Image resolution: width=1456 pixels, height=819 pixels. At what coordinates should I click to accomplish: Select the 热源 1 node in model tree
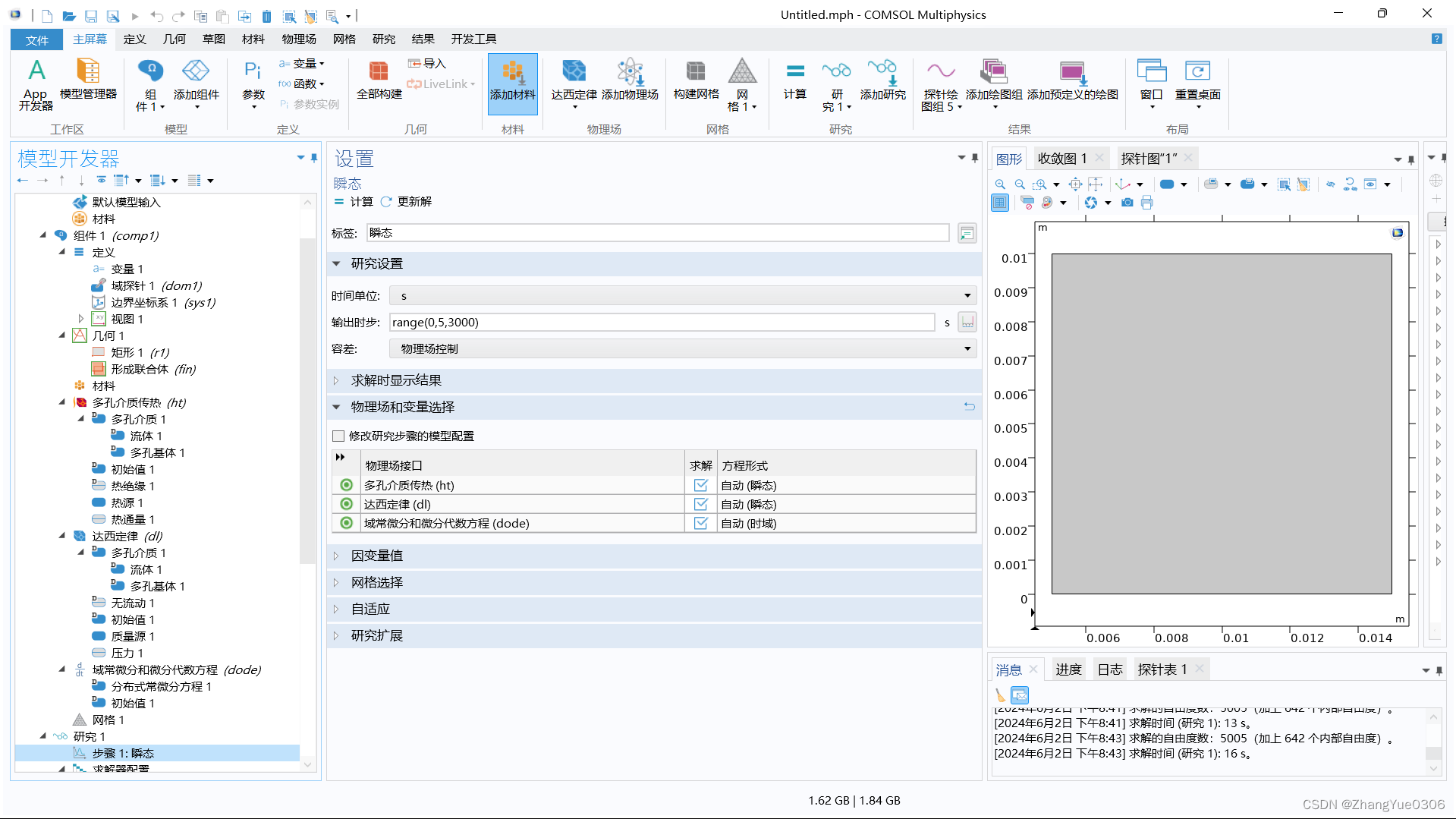point(127,502)
